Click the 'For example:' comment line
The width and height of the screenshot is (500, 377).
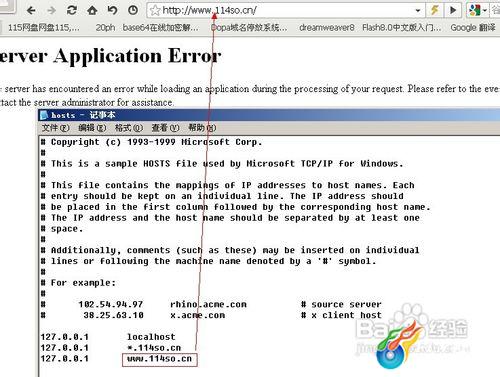(83, 283)
